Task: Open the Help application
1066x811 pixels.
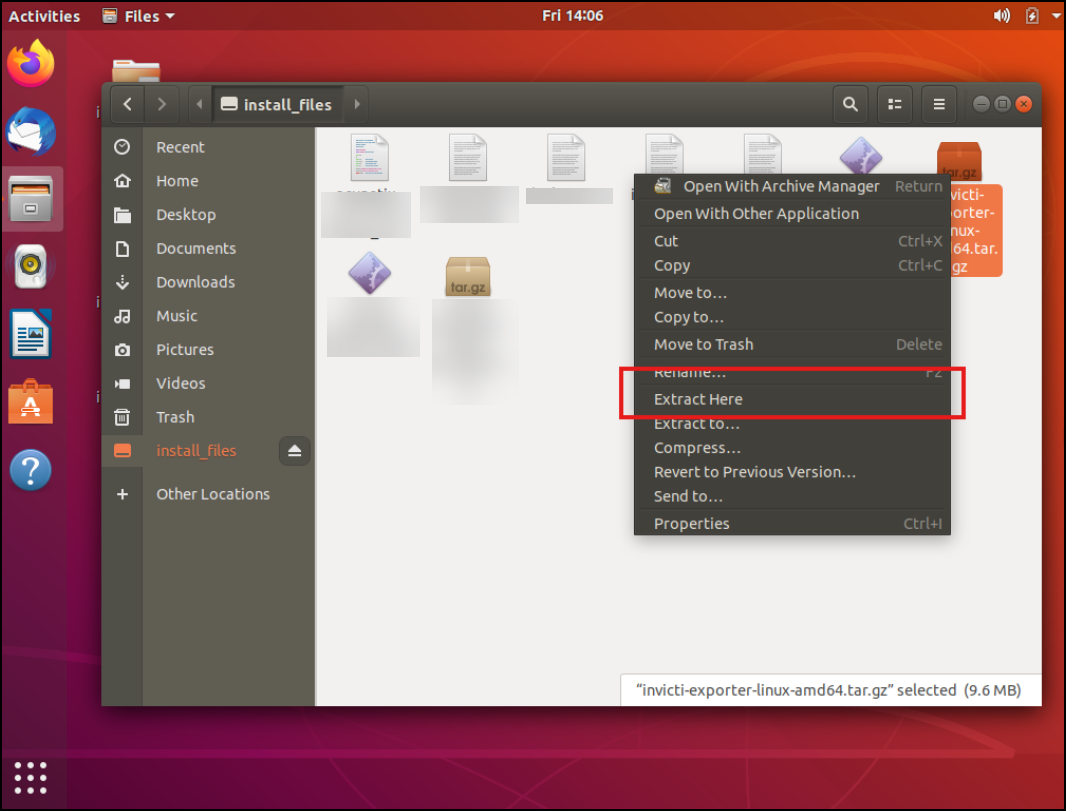Action: pos(31,469)
